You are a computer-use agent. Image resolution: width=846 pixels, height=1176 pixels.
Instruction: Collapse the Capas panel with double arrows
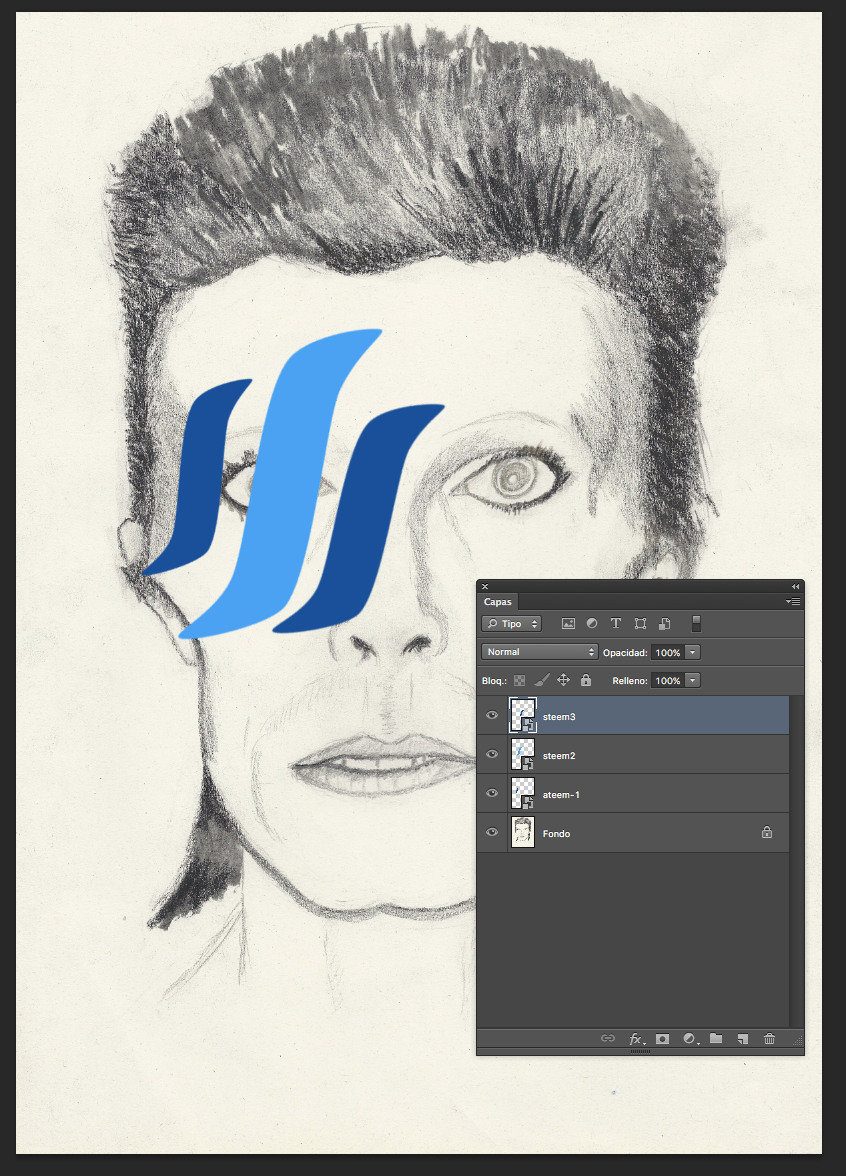796,586
